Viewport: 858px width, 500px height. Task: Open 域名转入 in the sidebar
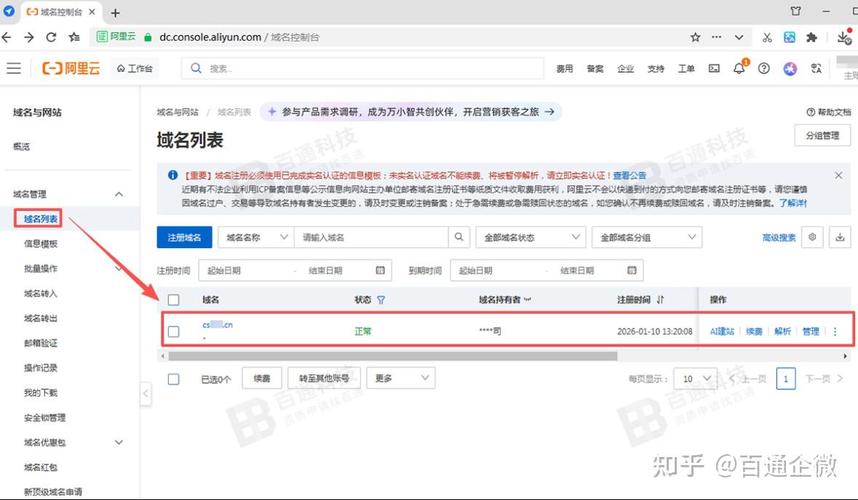coord(40,293)
